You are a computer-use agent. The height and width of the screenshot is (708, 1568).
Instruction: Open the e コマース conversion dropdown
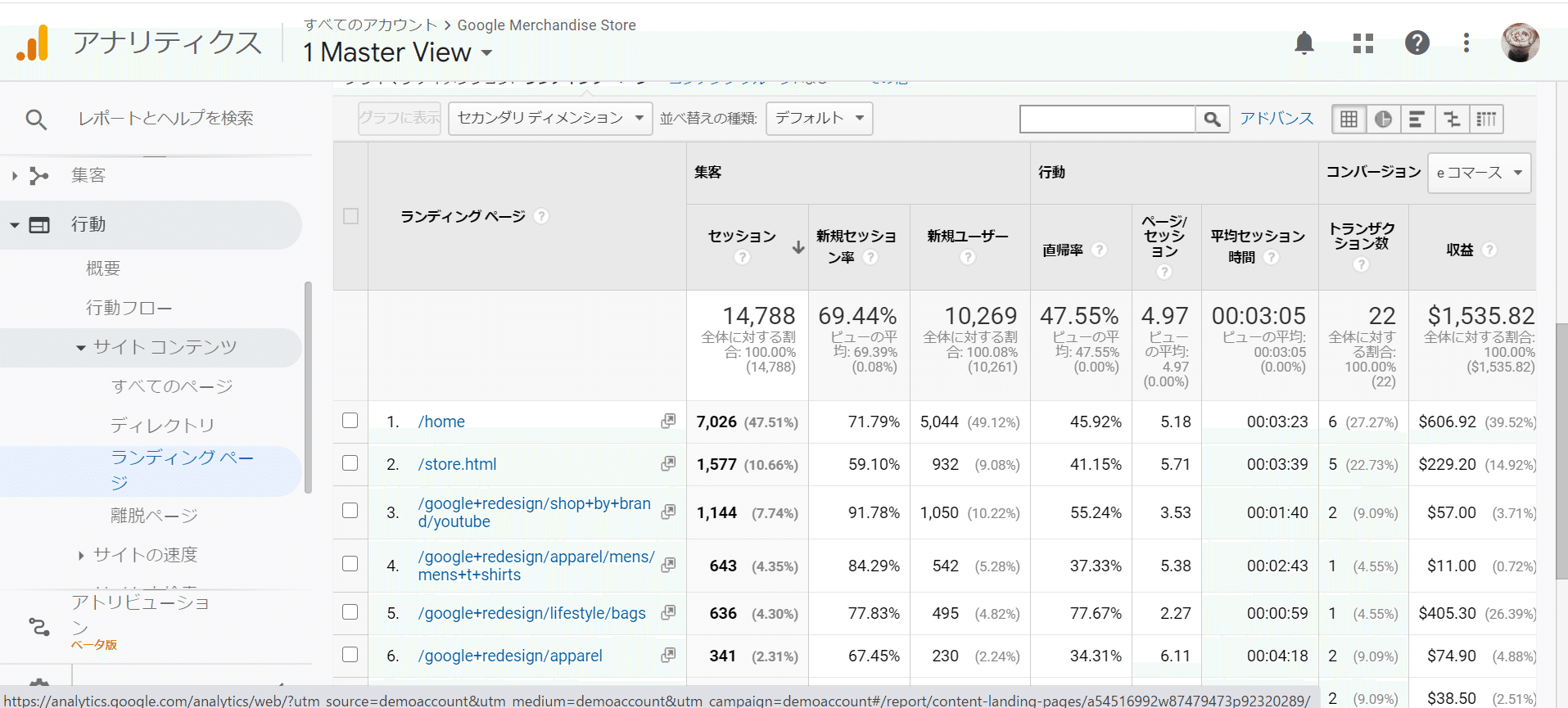[x=1479, y=173]
